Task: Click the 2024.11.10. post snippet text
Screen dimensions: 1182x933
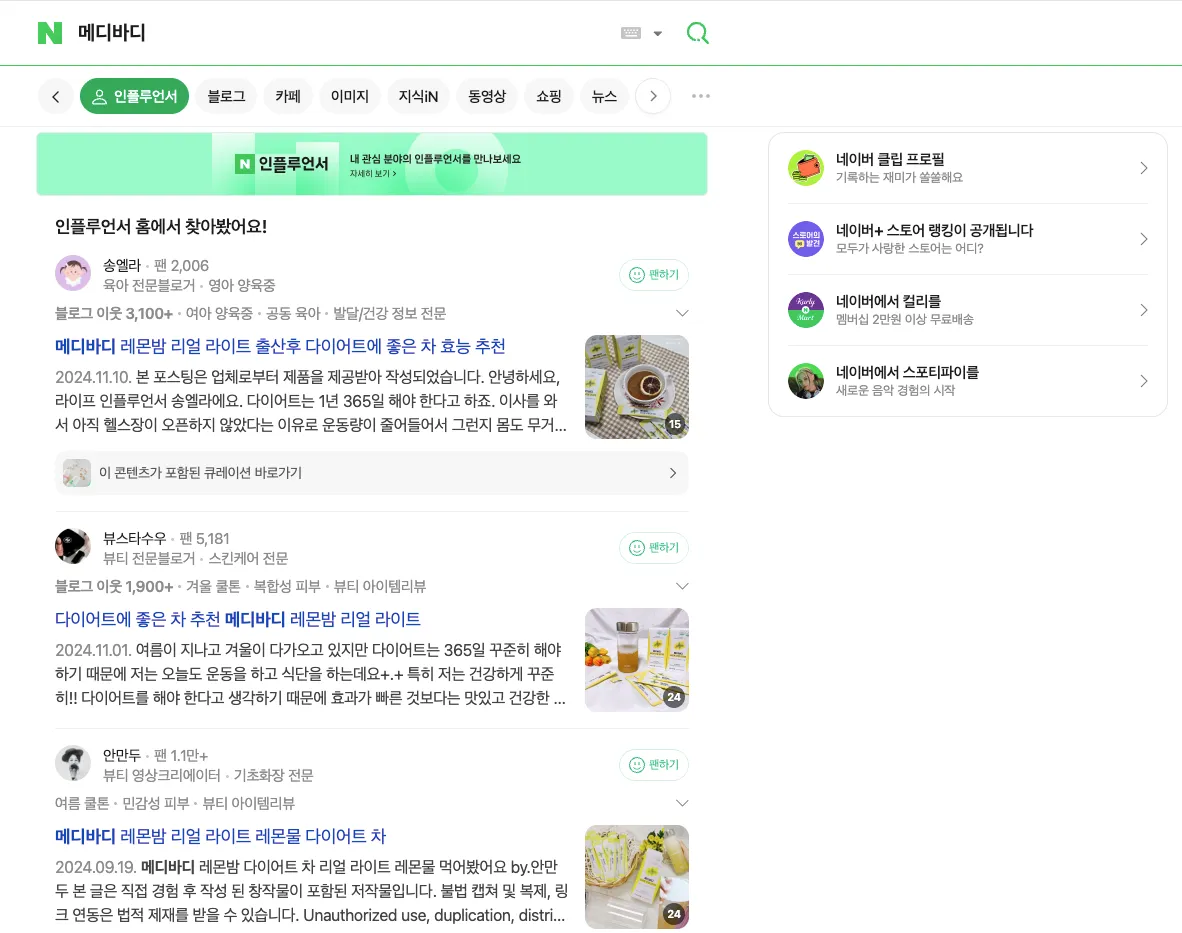Action: click(x=311, y=401)
